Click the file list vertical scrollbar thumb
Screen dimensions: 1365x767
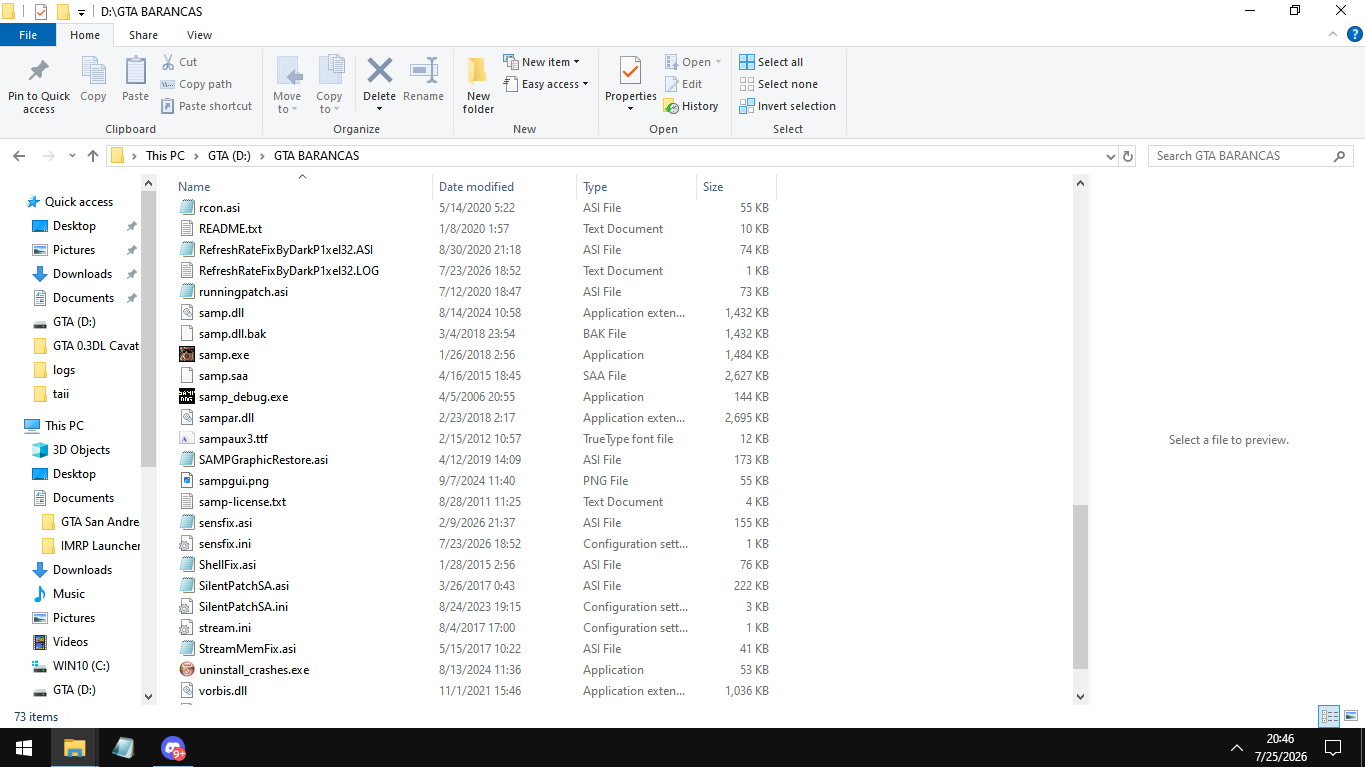point(1080,586)
